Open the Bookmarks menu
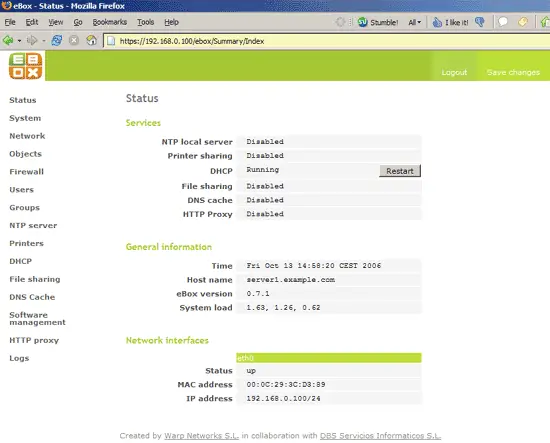 tap(110, 22)
